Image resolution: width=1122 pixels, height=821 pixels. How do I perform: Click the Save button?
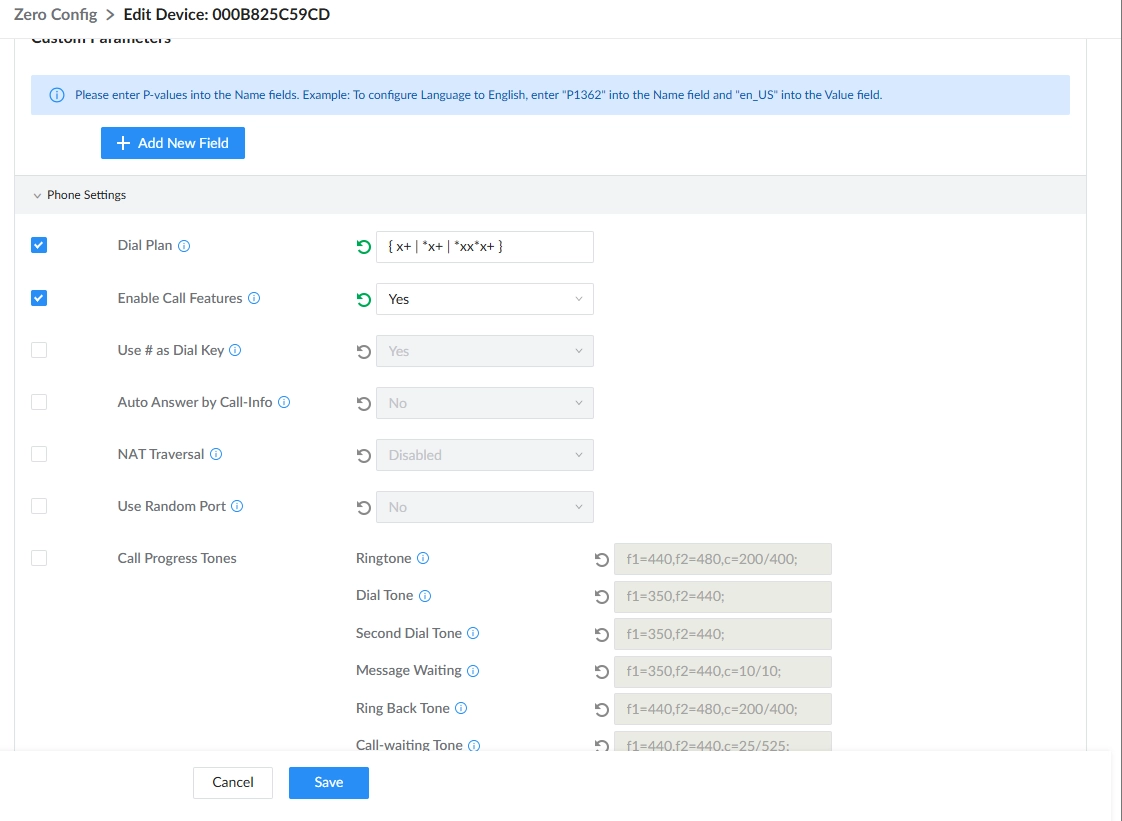(328, 783)
